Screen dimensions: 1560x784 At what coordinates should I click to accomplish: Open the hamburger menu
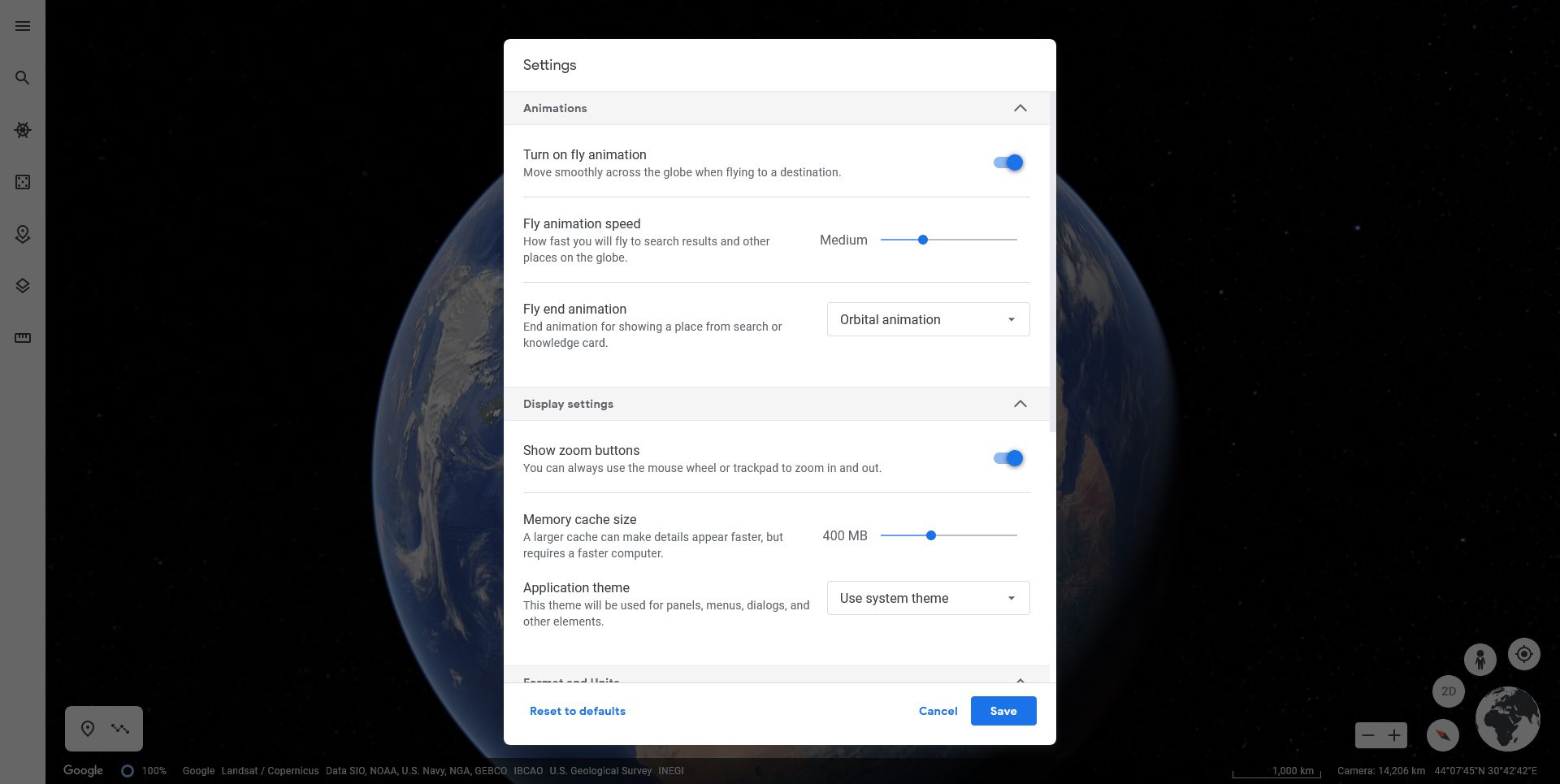click(22, 26)
